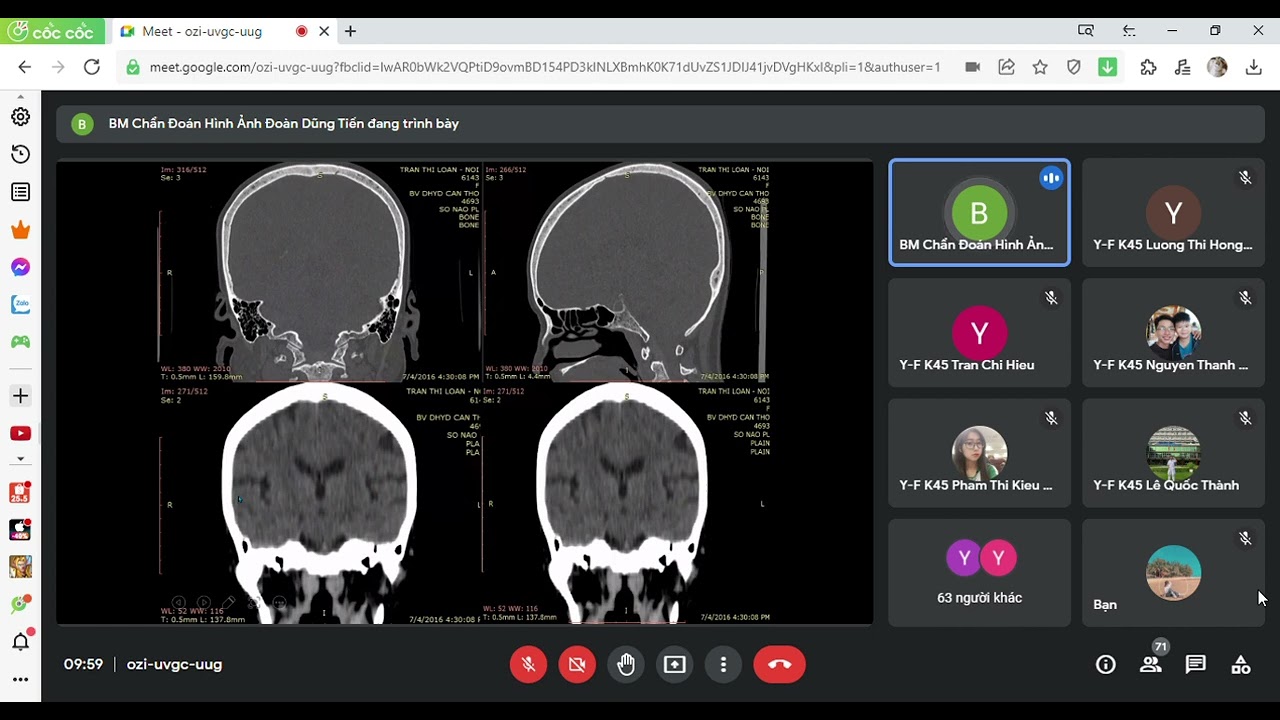
Task: Go back to the previous page
Action: [x=25, y=67]
